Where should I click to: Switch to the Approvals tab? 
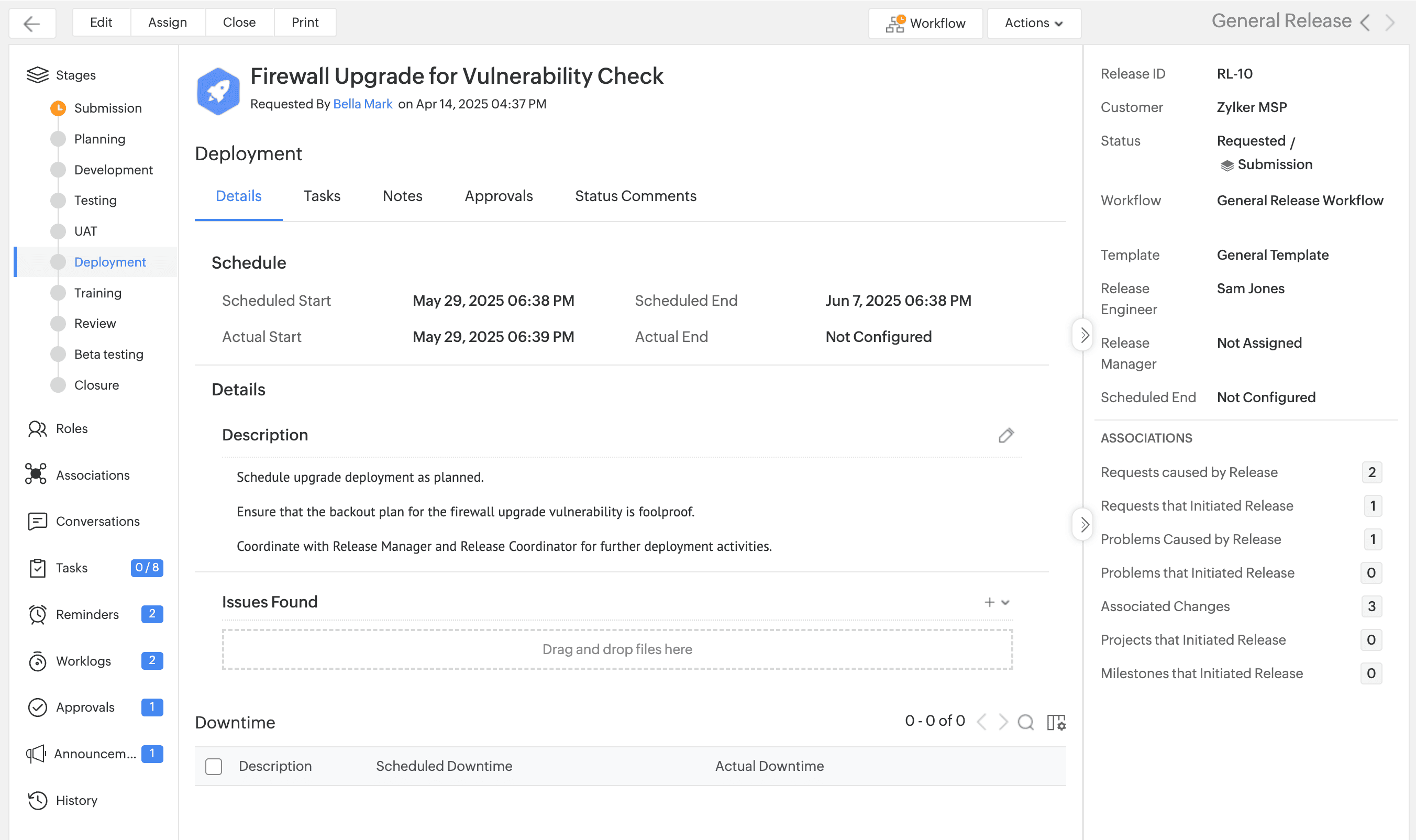498,196
